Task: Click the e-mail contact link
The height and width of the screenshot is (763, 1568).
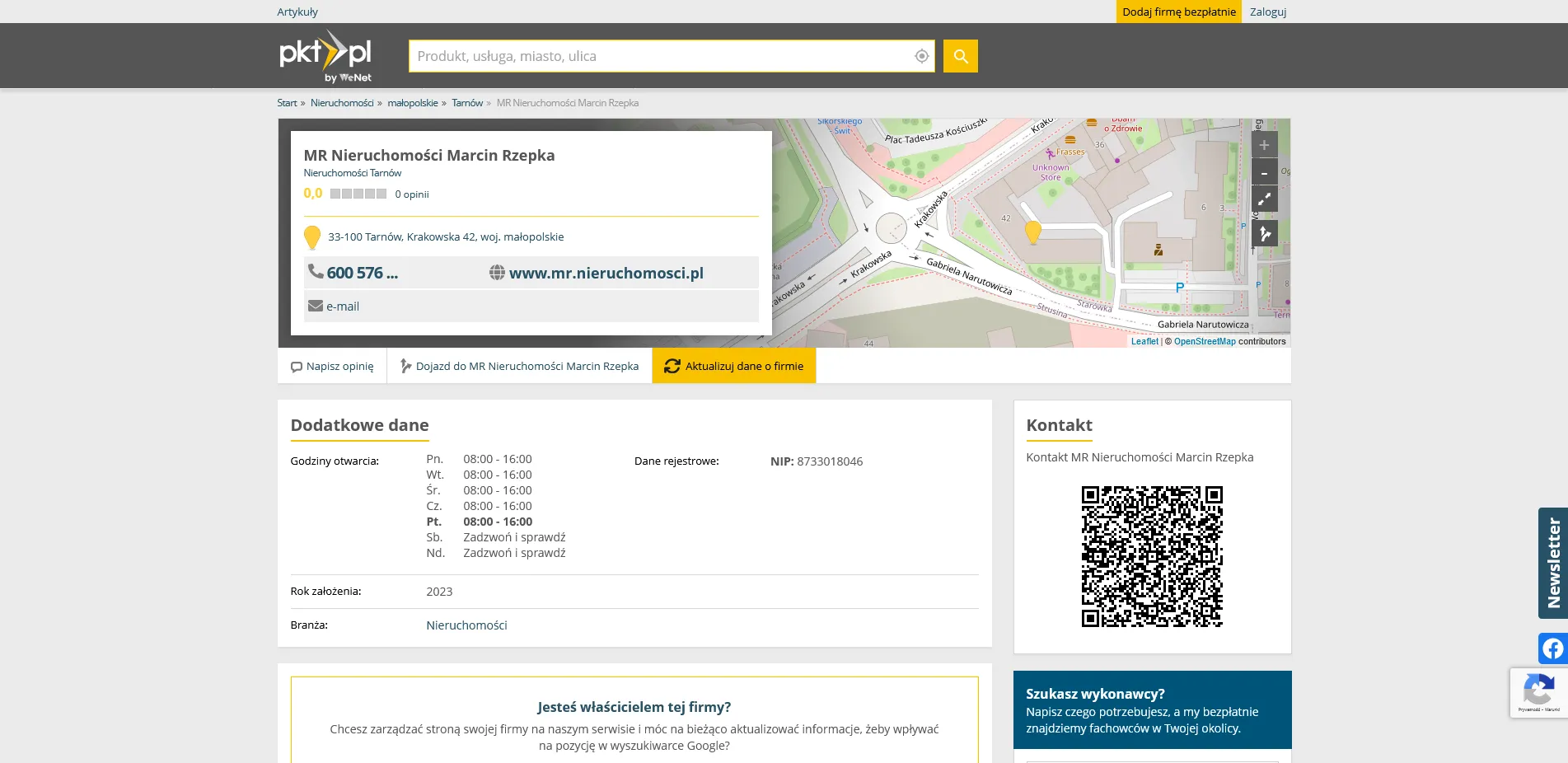Action: (343, 307)
